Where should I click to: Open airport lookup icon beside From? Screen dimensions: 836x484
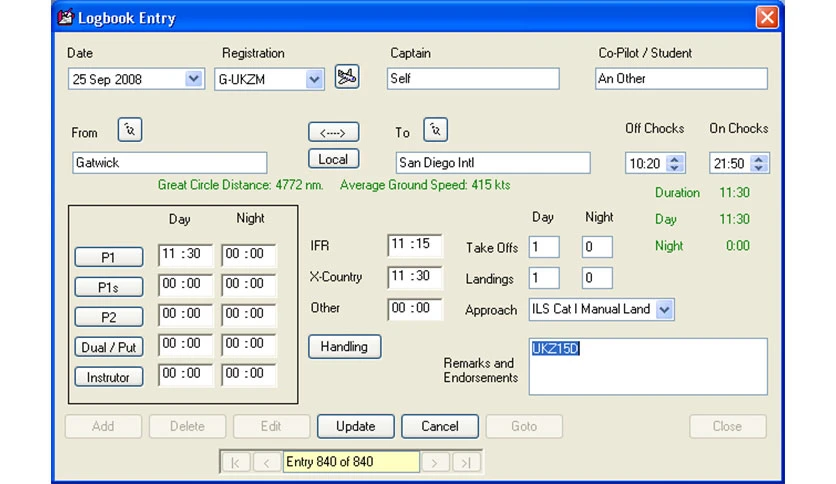[x=130, y=130]
